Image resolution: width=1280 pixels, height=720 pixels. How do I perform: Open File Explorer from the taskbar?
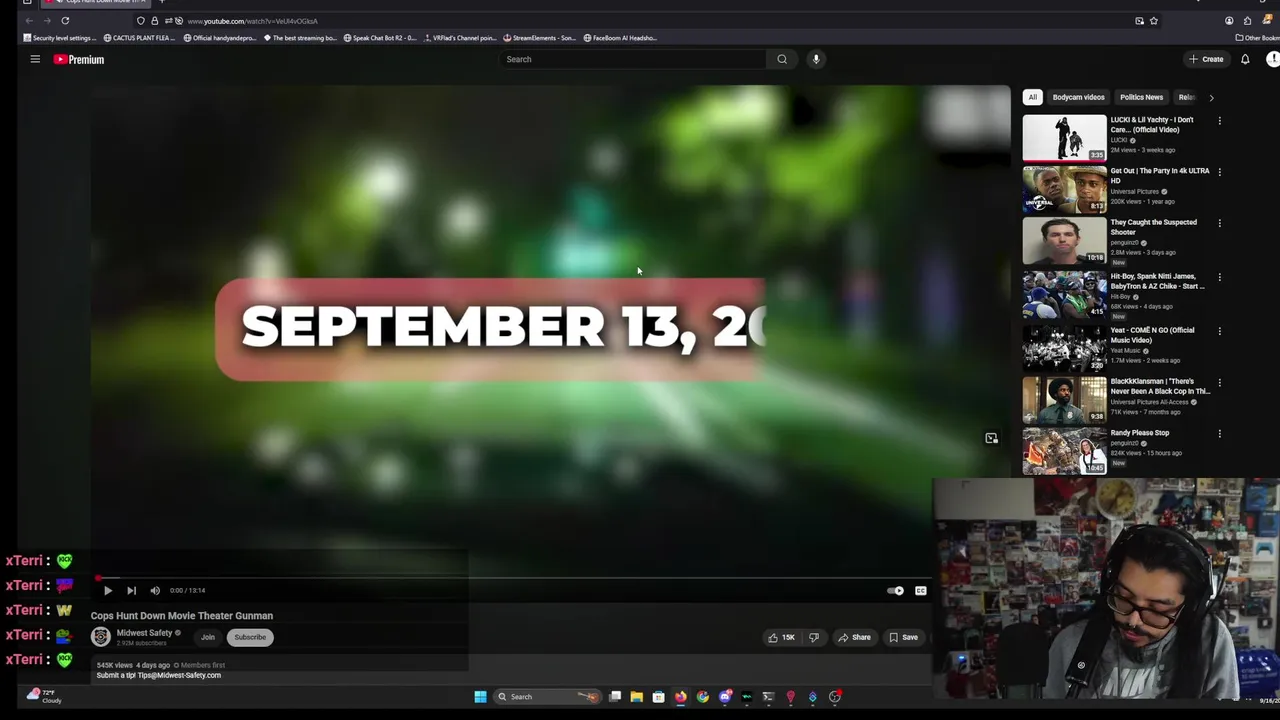(636, 697)
